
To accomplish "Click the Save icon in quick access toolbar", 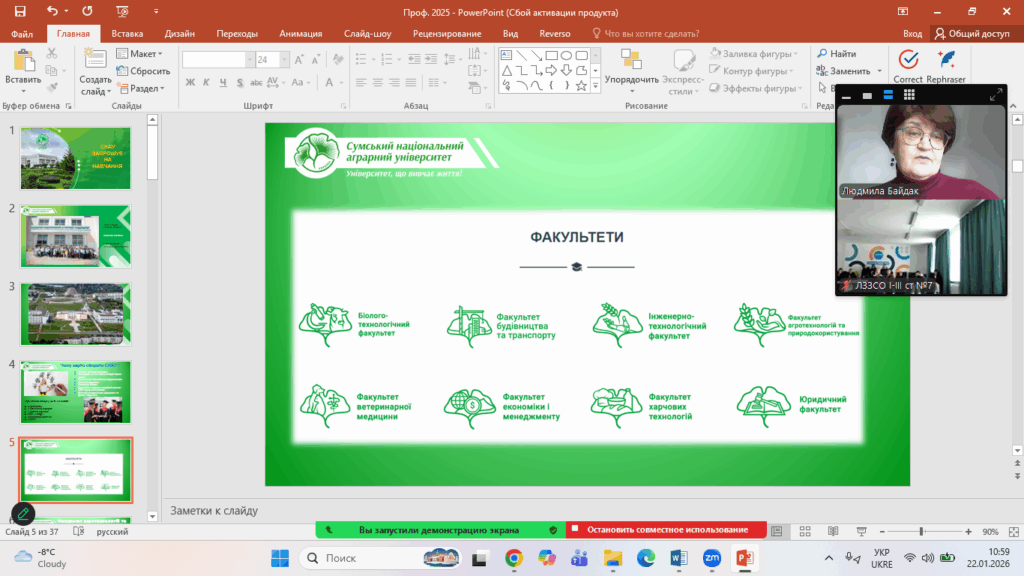I will pyautogui.click(x=20, y=12).
